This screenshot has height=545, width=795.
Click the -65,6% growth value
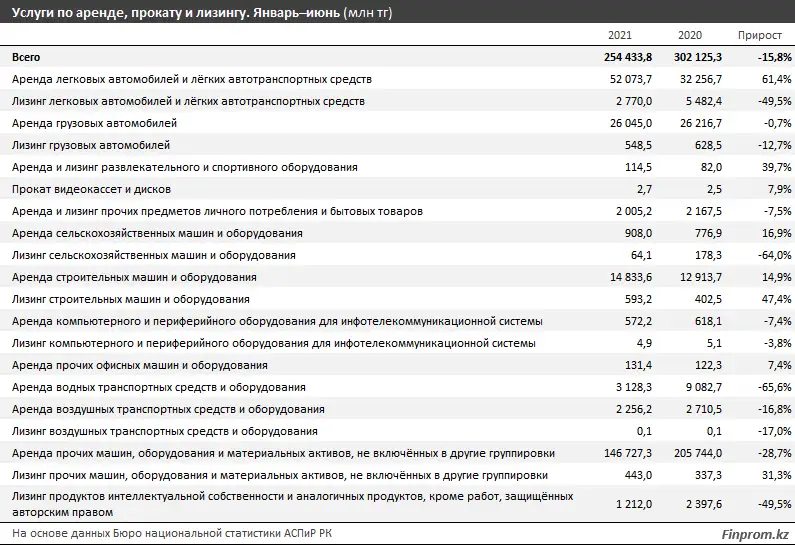(x=763, y=387)
